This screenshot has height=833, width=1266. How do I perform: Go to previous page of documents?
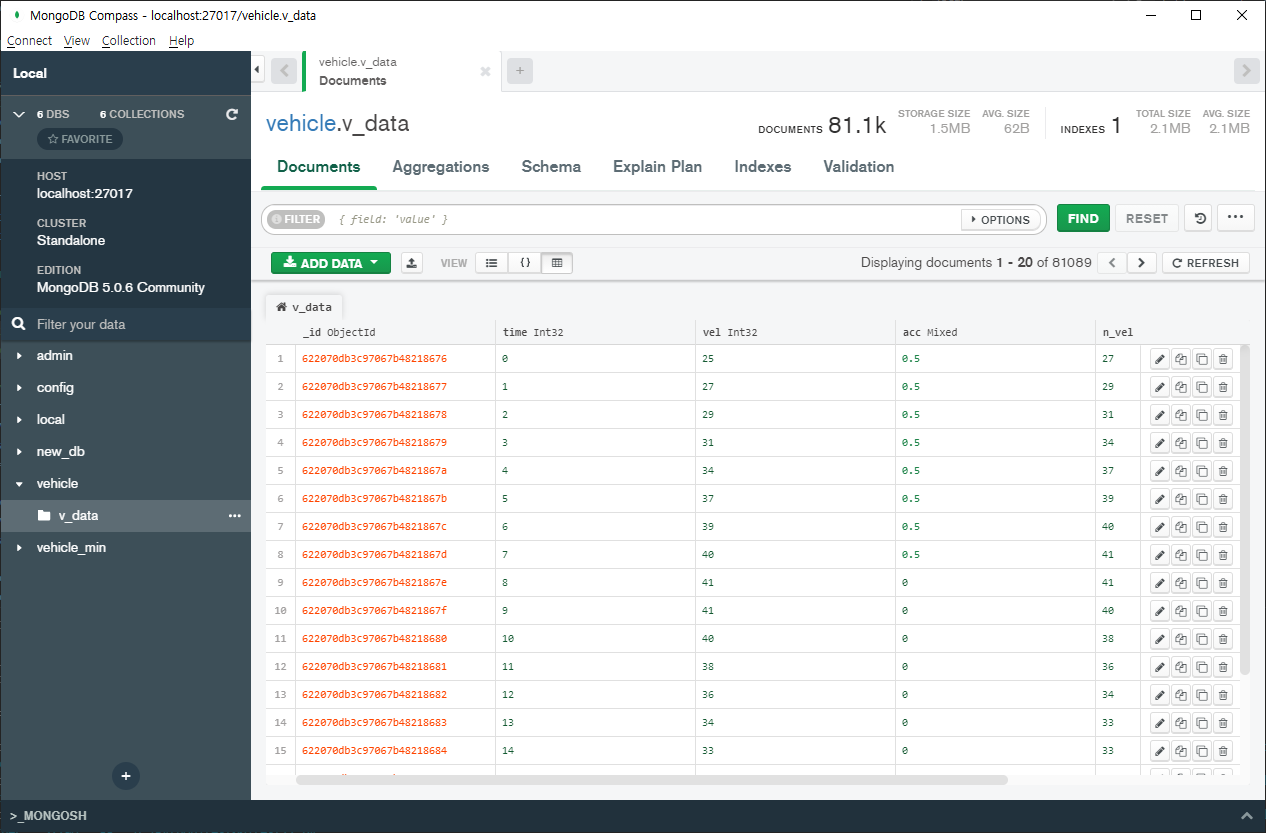pos(1111,263)
